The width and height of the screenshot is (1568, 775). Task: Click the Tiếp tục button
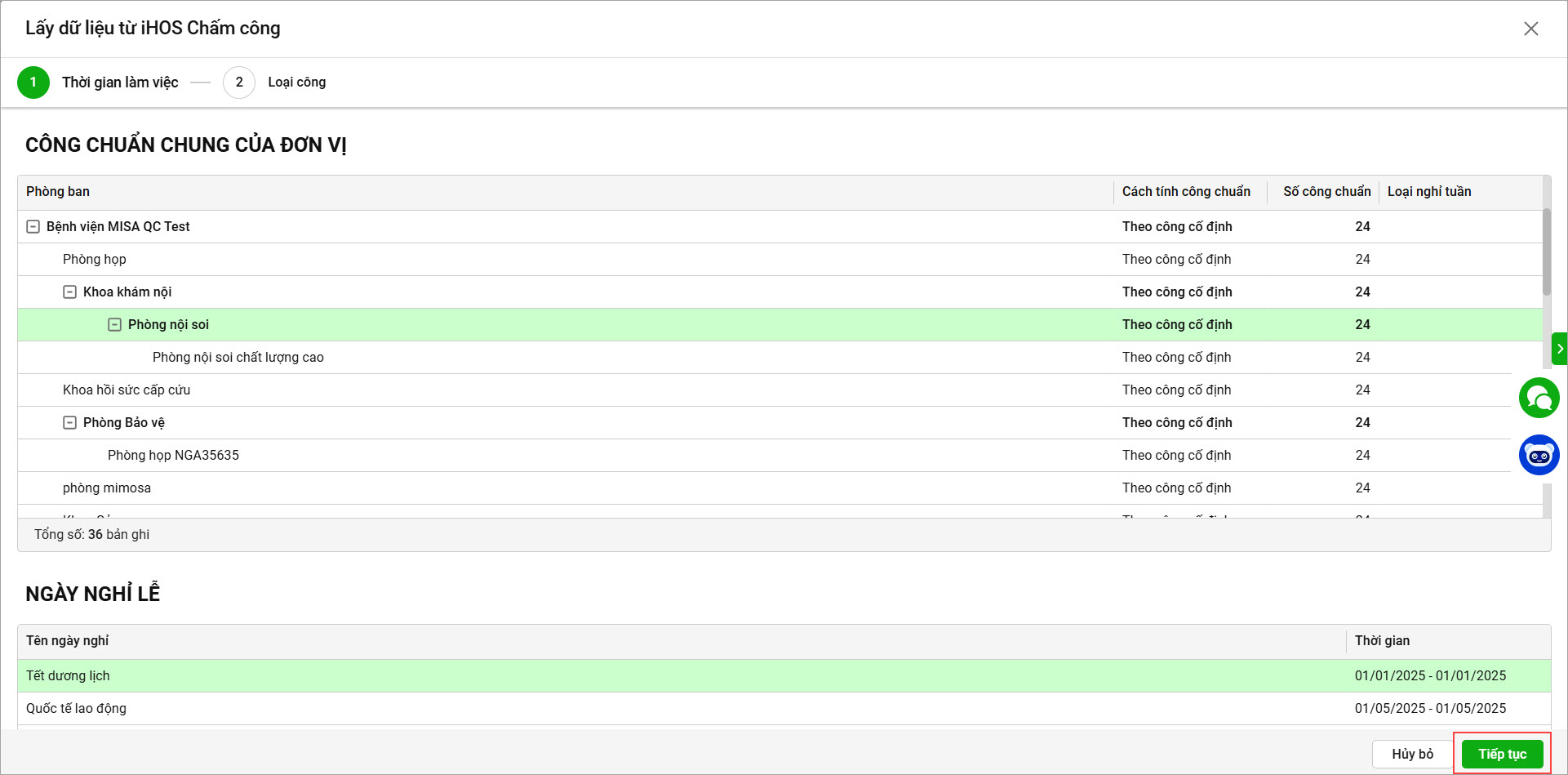(x=1502, y=754)
